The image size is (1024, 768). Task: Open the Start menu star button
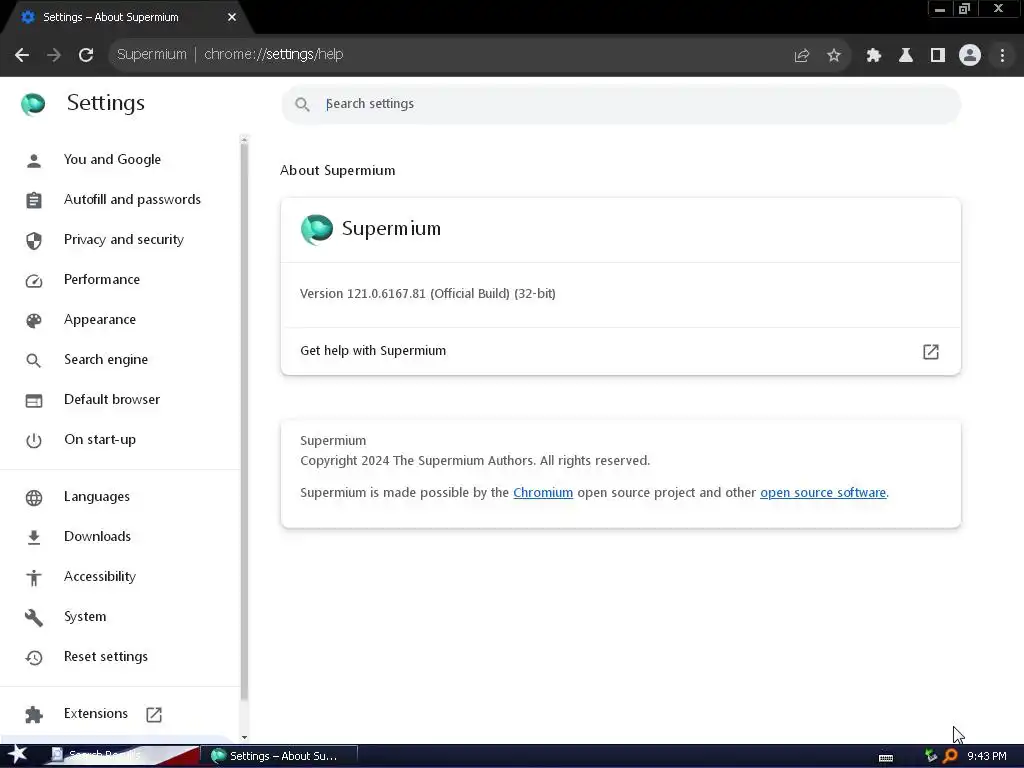[17, 754]
